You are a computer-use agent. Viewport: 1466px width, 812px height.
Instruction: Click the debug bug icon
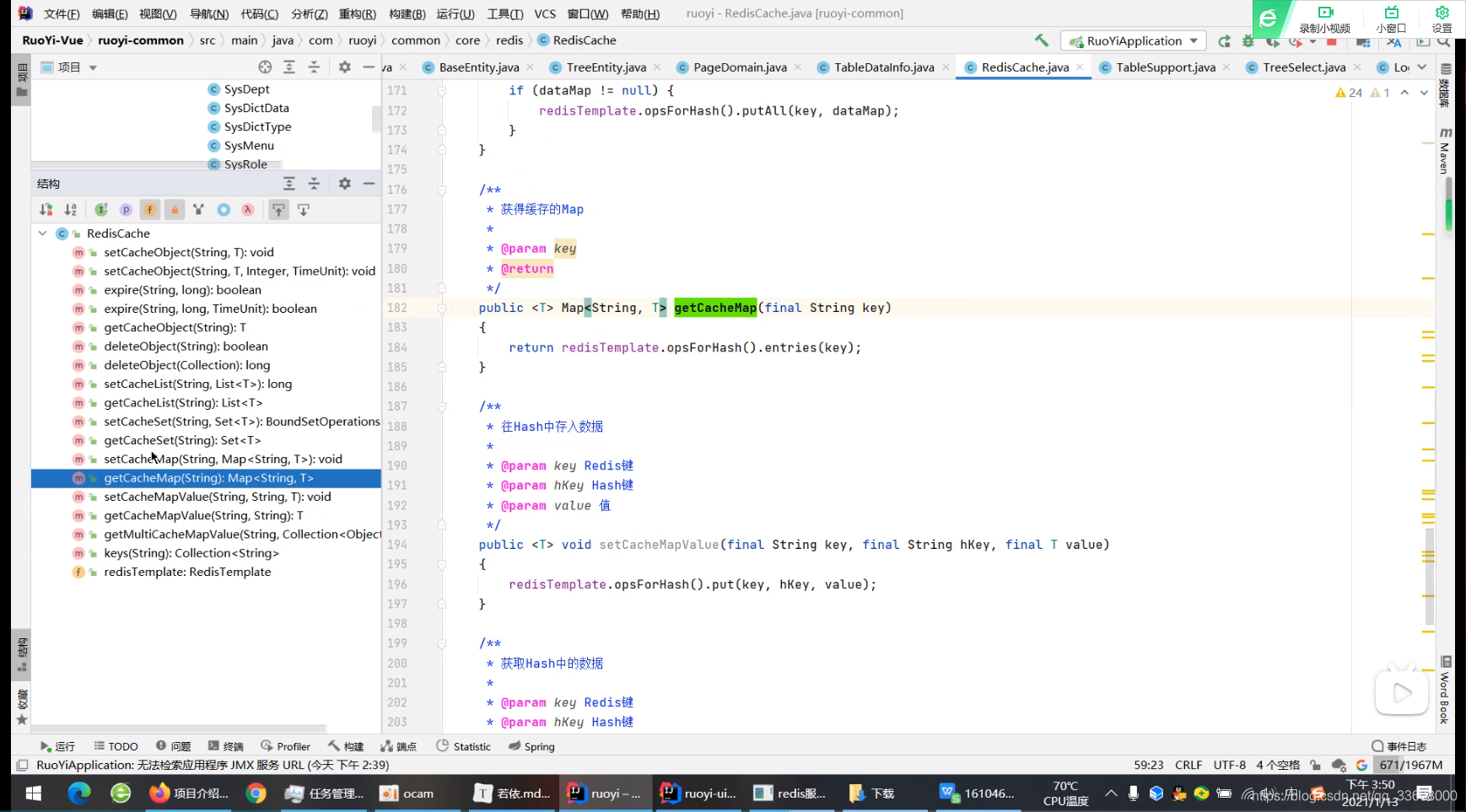1248,41
